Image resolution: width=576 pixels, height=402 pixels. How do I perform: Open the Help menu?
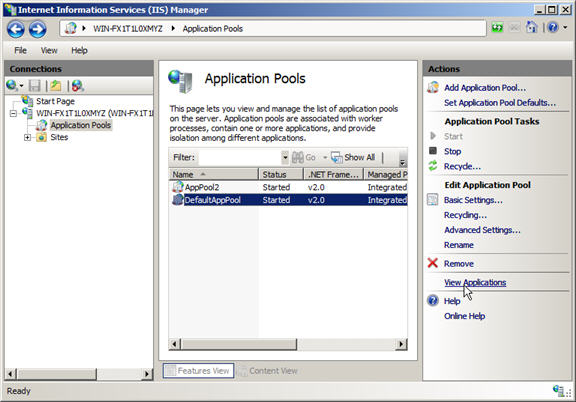point(79,50)
